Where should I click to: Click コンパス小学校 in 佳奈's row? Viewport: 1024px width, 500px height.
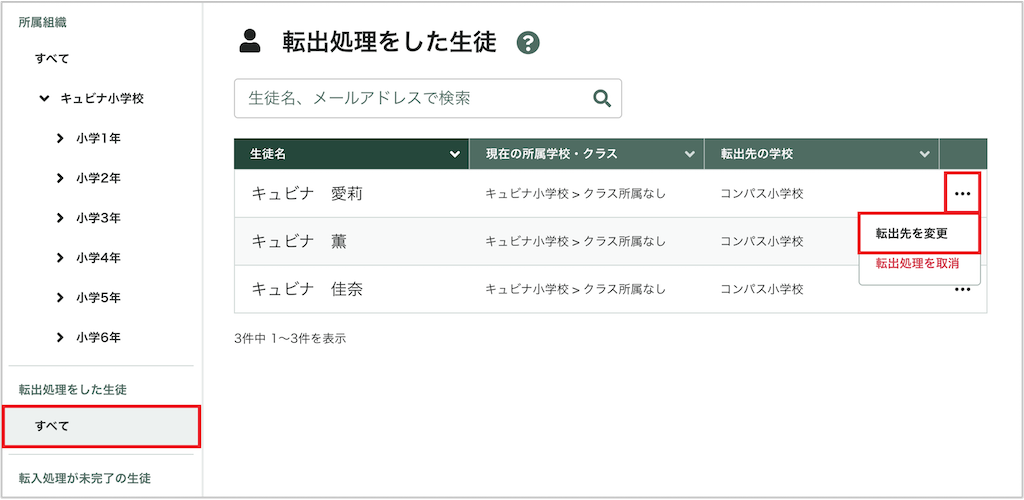pos(761,289)
